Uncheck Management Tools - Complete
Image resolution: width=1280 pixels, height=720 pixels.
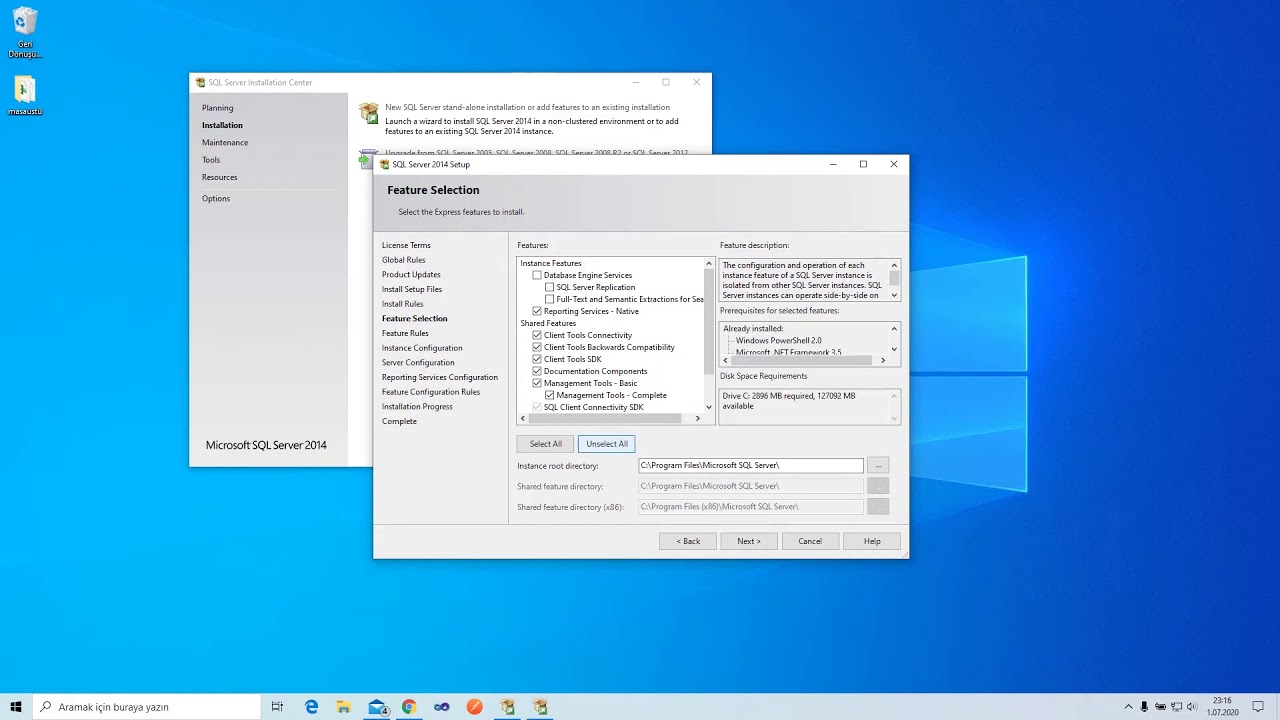[x=549, y=395]
